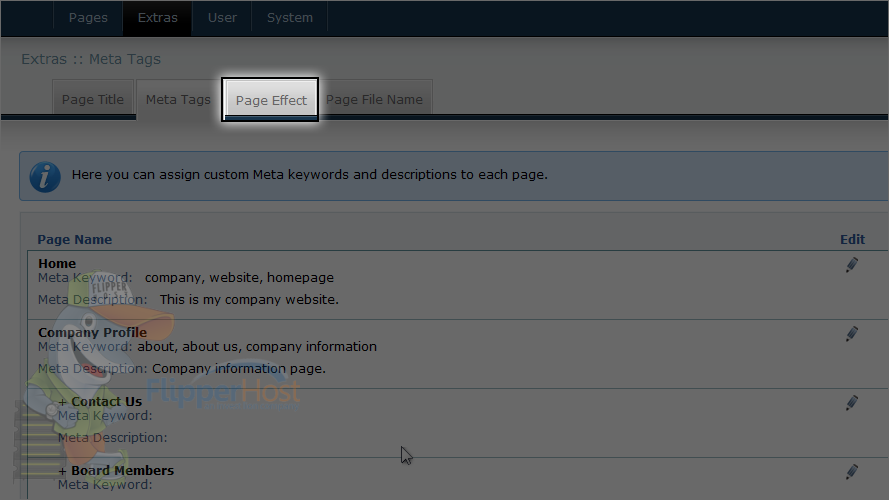Edit Home page meta tags pencil icon

(x=852, y=265)
